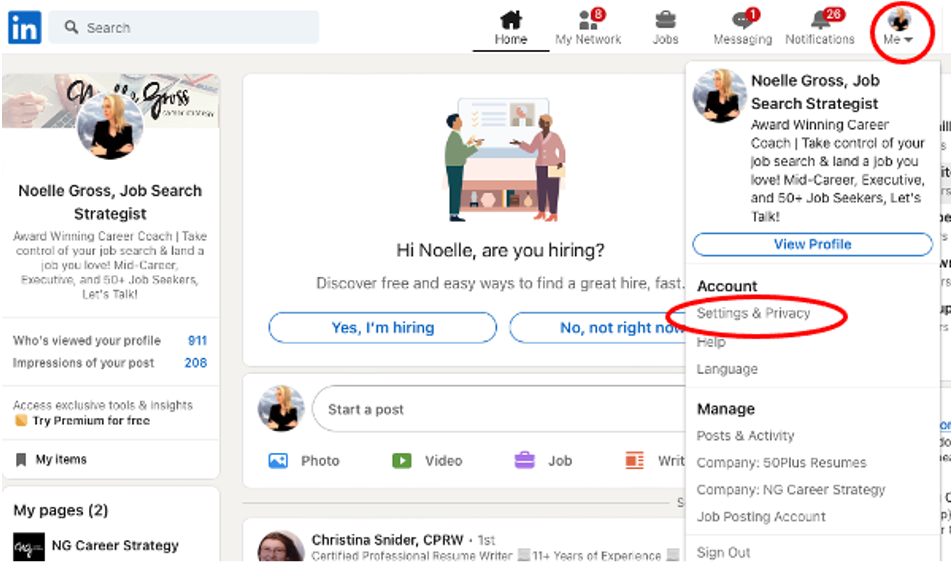The image size is (952, 562).
Task: Open the Notifications bell
Action: coord(820,21)
